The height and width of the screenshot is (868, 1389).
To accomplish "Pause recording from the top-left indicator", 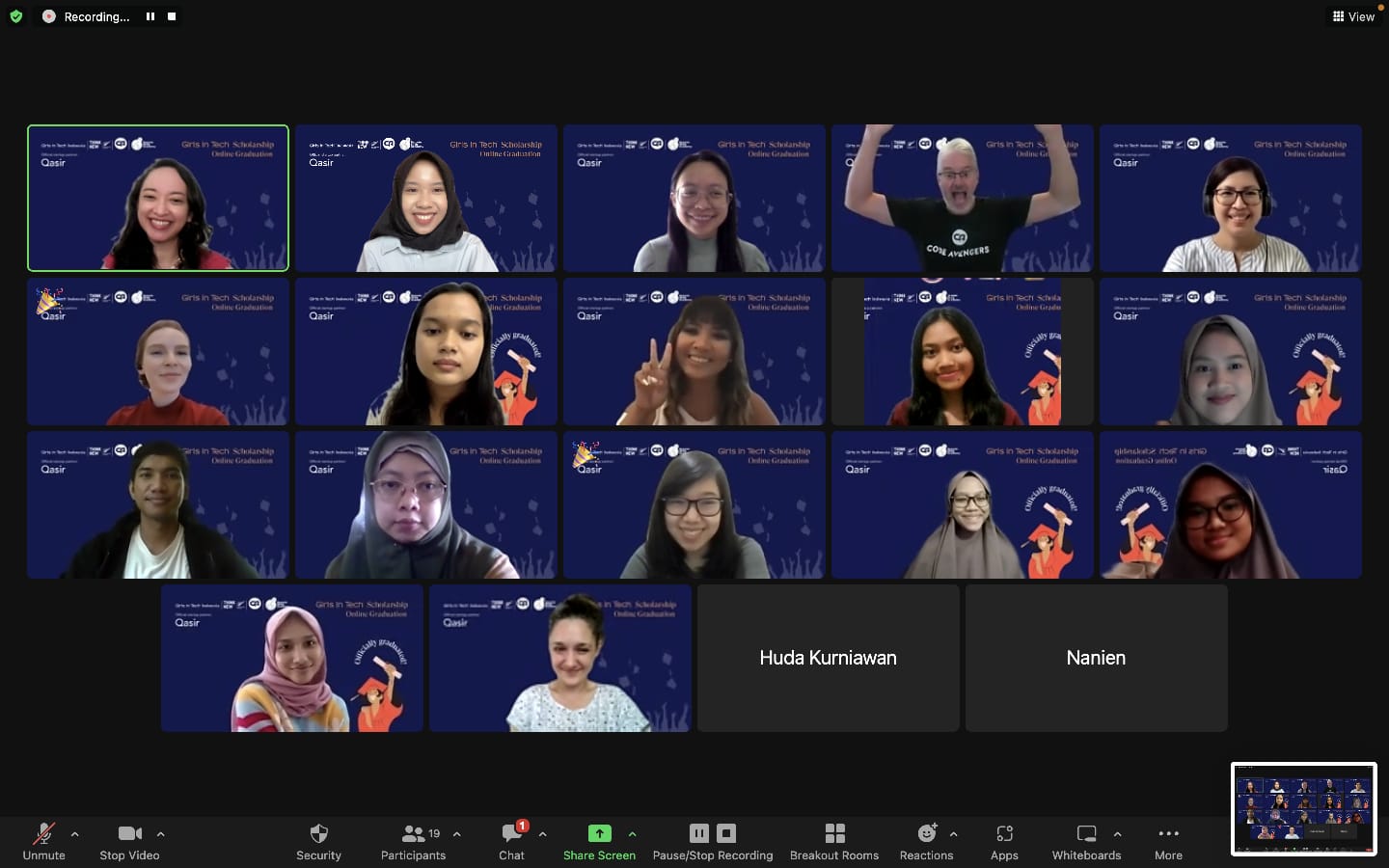I will coord(150,16).
